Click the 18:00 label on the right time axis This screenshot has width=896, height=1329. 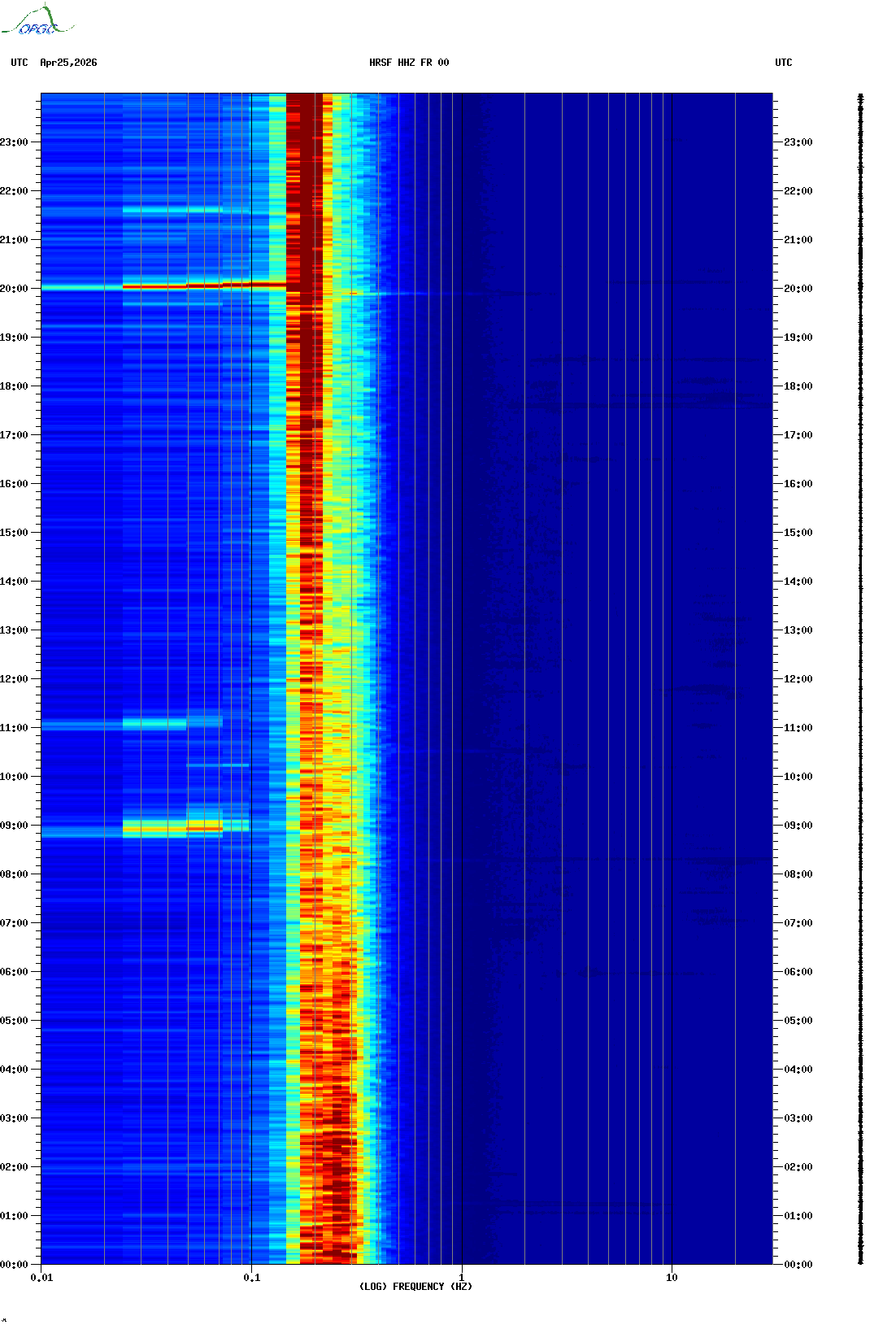coord(798,386)
